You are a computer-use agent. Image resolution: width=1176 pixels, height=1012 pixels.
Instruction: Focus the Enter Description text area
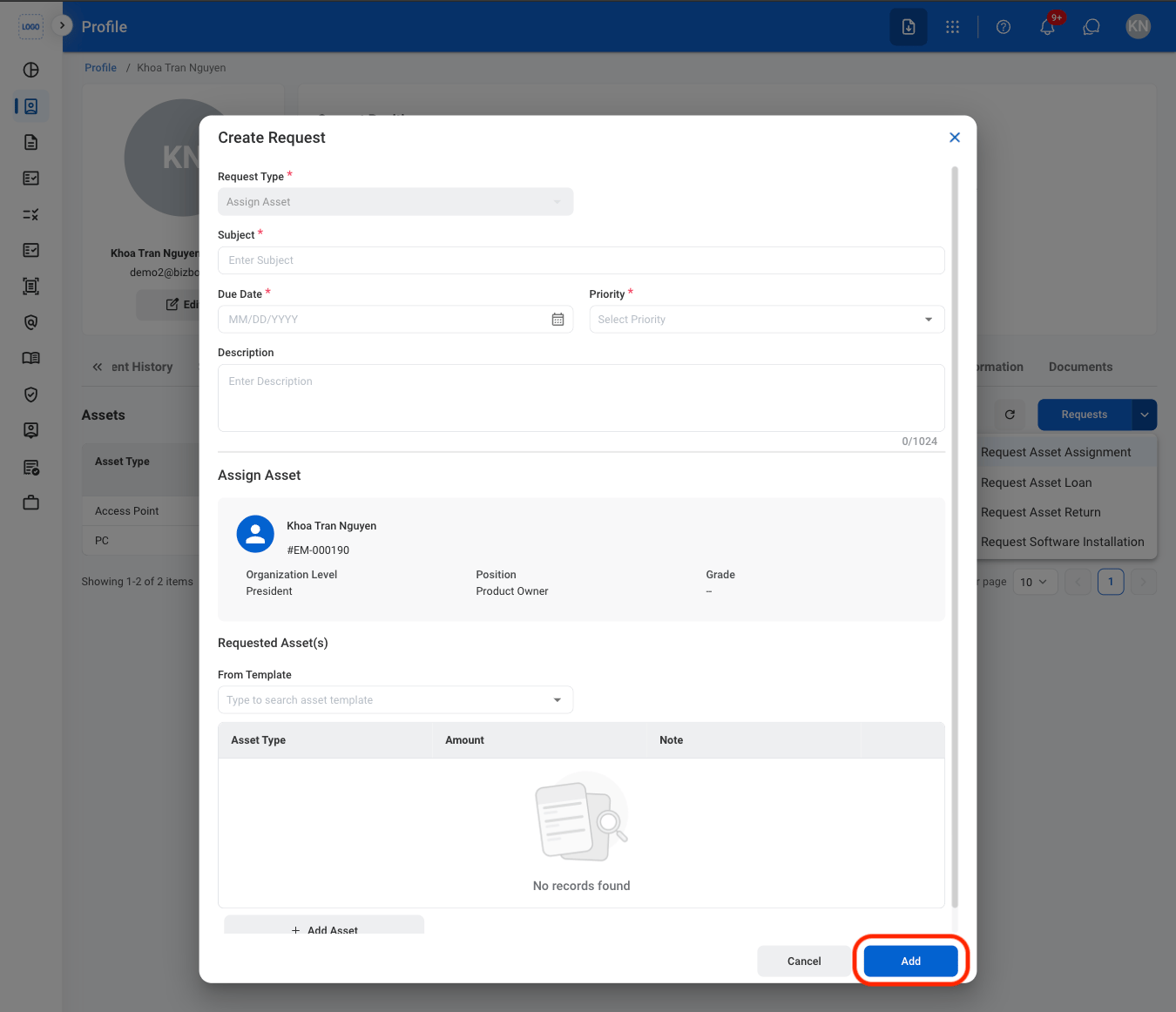(581, 398)
